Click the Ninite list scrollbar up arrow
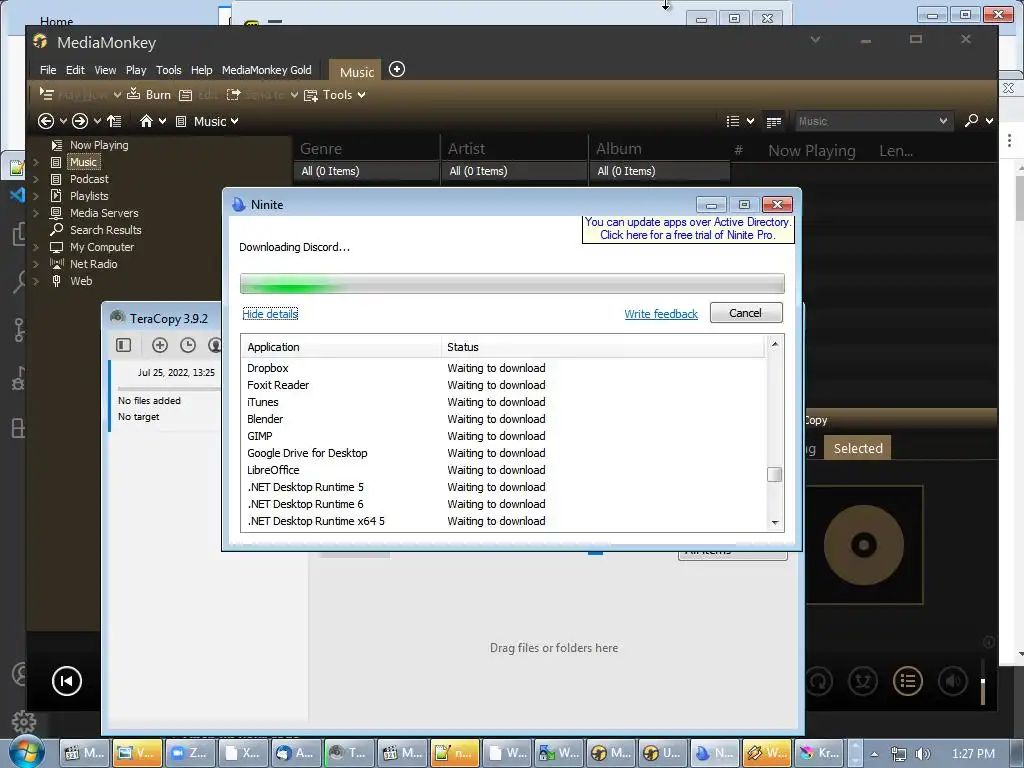This screenshot has width=1024, height=768. click(x=775, y=344)
